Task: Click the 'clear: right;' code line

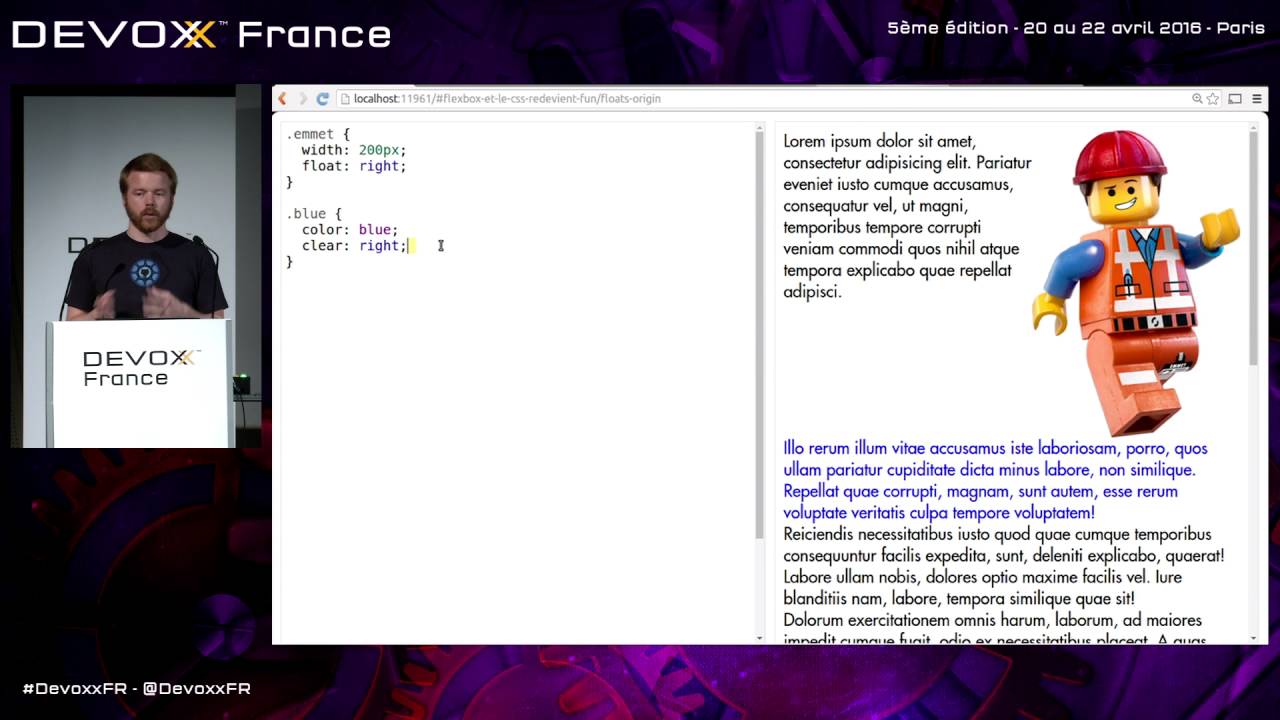Action: [x=354, y=246]
